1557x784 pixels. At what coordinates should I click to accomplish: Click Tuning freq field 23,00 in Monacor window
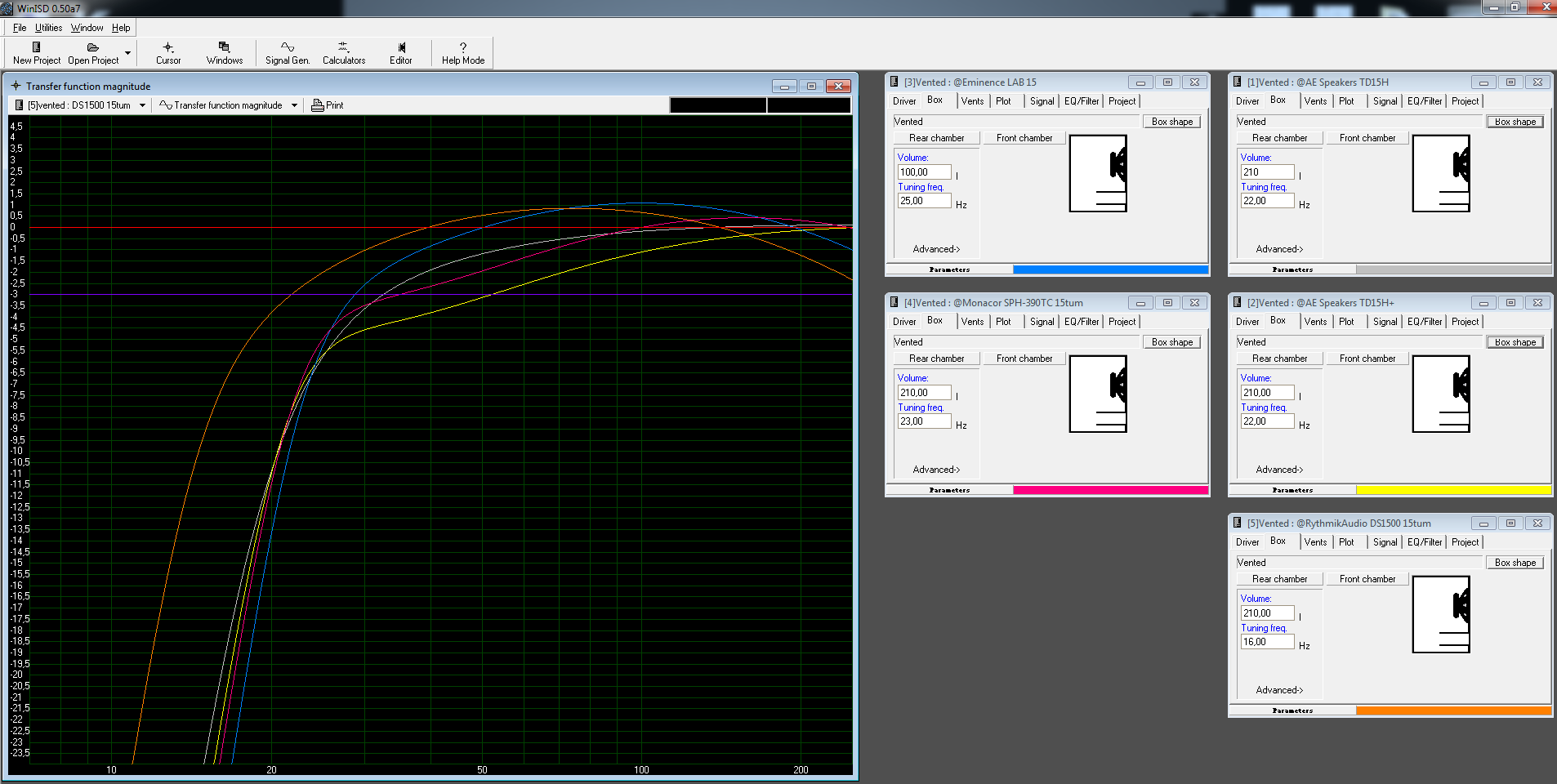coord(925,421)
